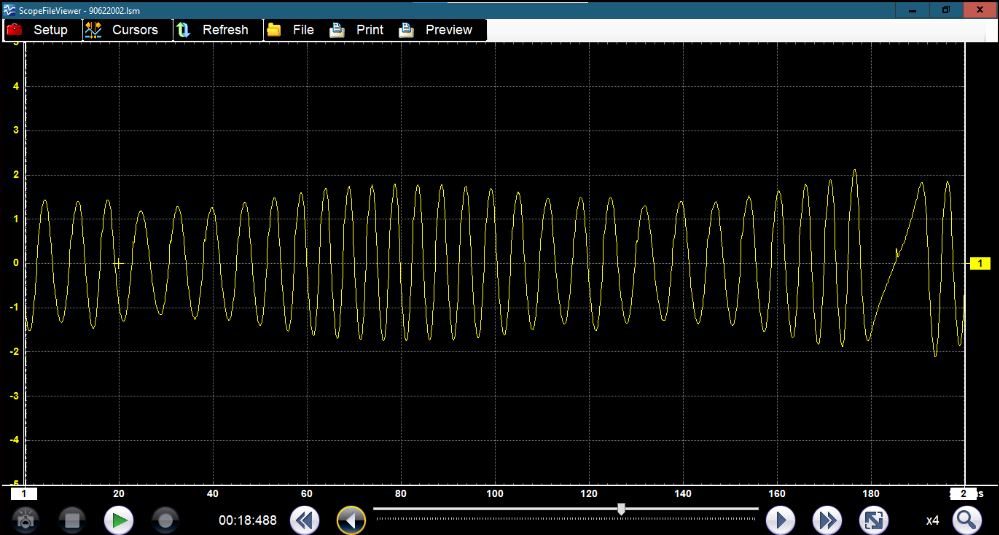Screen dimensions: 999x535
Task: Step back one frame
Action: click(x=351, y=520)
